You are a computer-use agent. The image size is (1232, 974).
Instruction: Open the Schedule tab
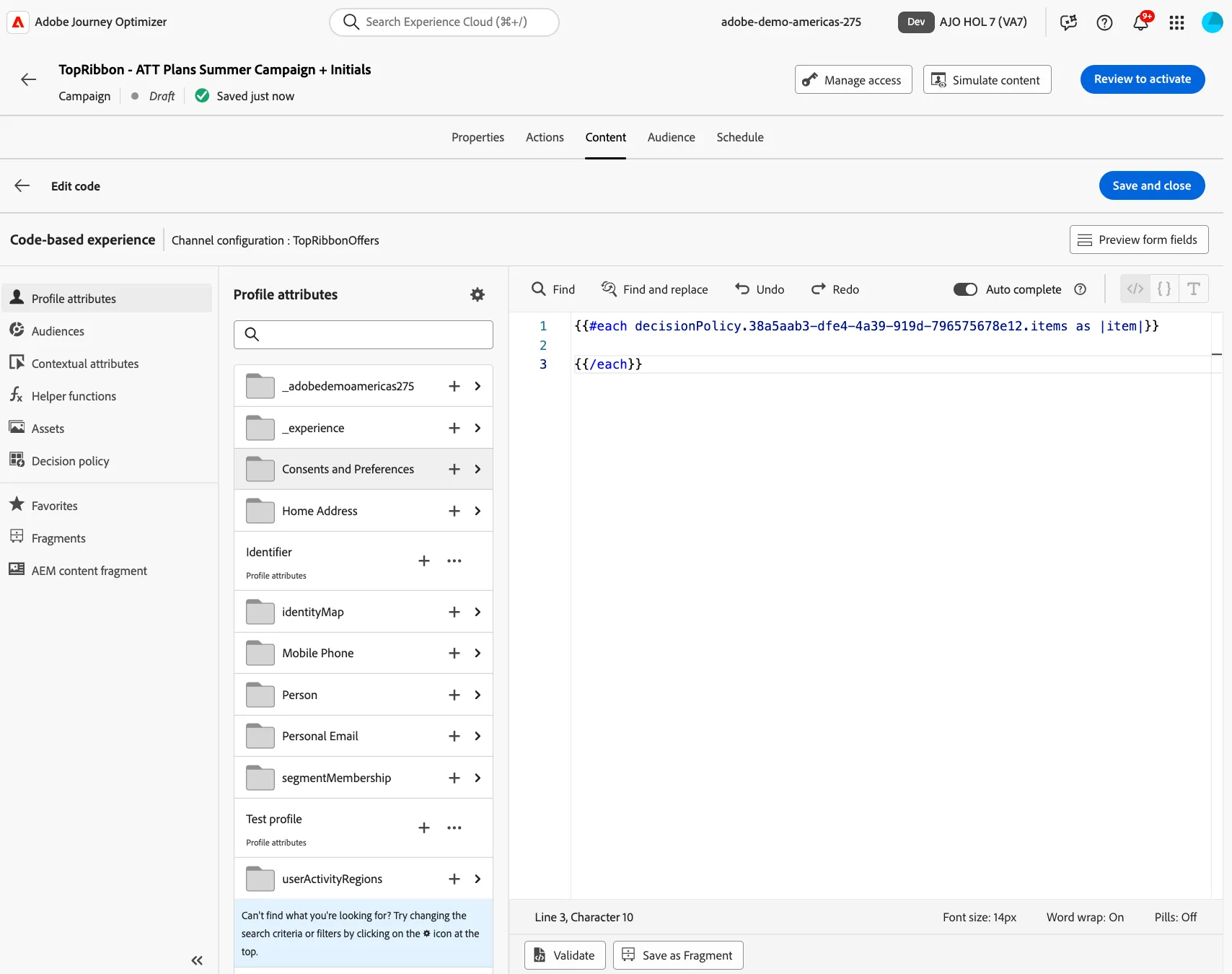click(740, 137)
